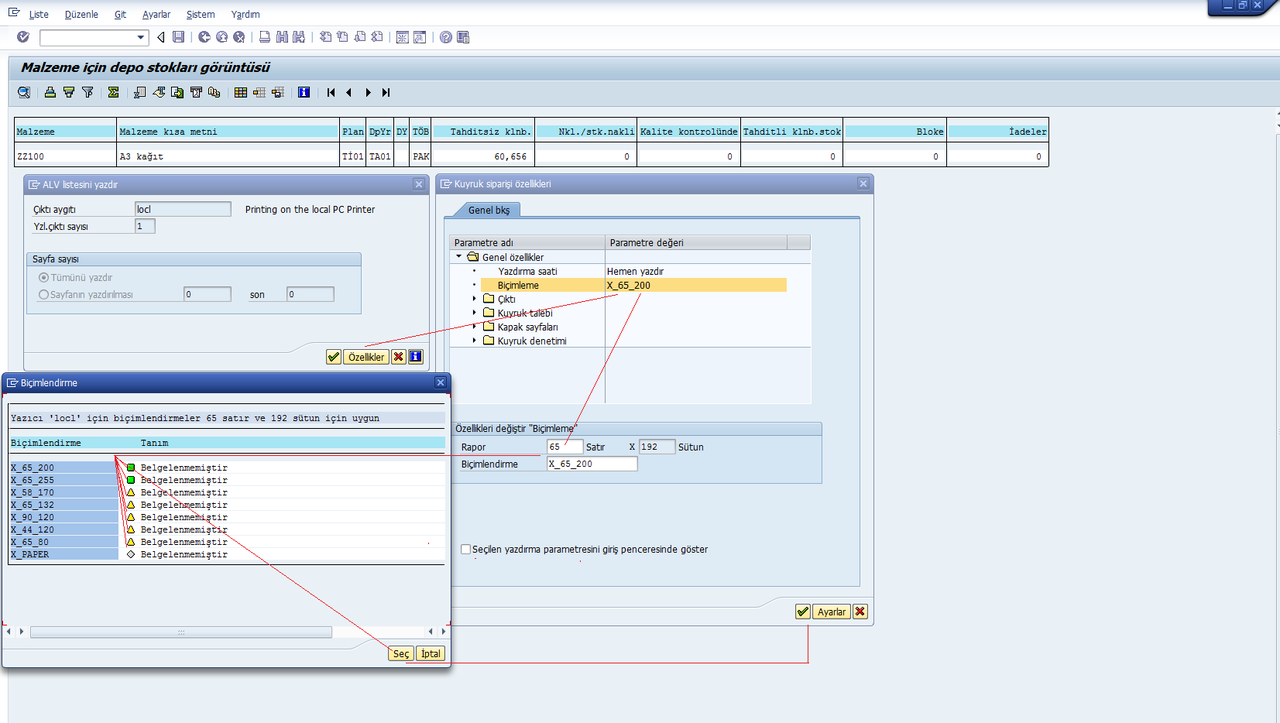Click the Total sigma icon
This screenshot has width=1280, height=723.
point(113,92)
